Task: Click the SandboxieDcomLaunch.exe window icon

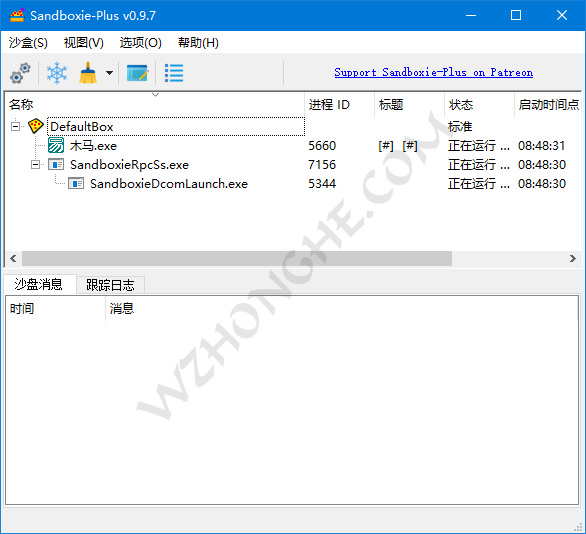Action: pos(76,183)
